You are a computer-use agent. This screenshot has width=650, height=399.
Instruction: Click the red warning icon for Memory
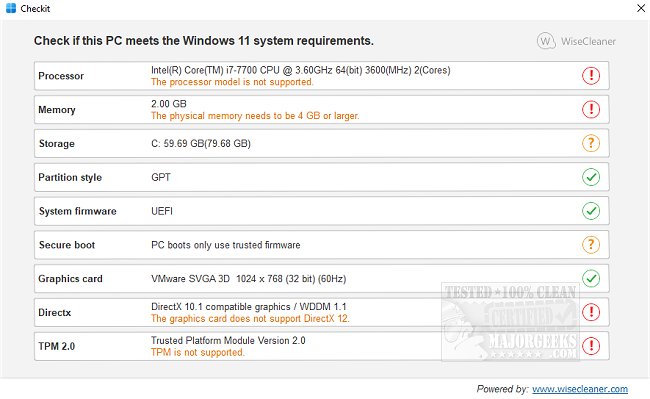tap(591, 109)
